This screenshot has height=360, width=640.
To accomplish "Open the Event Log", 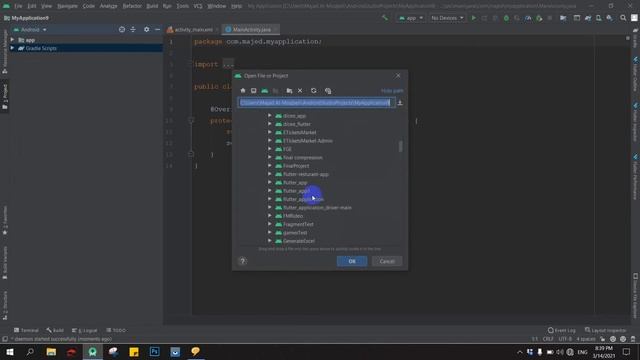I will click(562, 330).
